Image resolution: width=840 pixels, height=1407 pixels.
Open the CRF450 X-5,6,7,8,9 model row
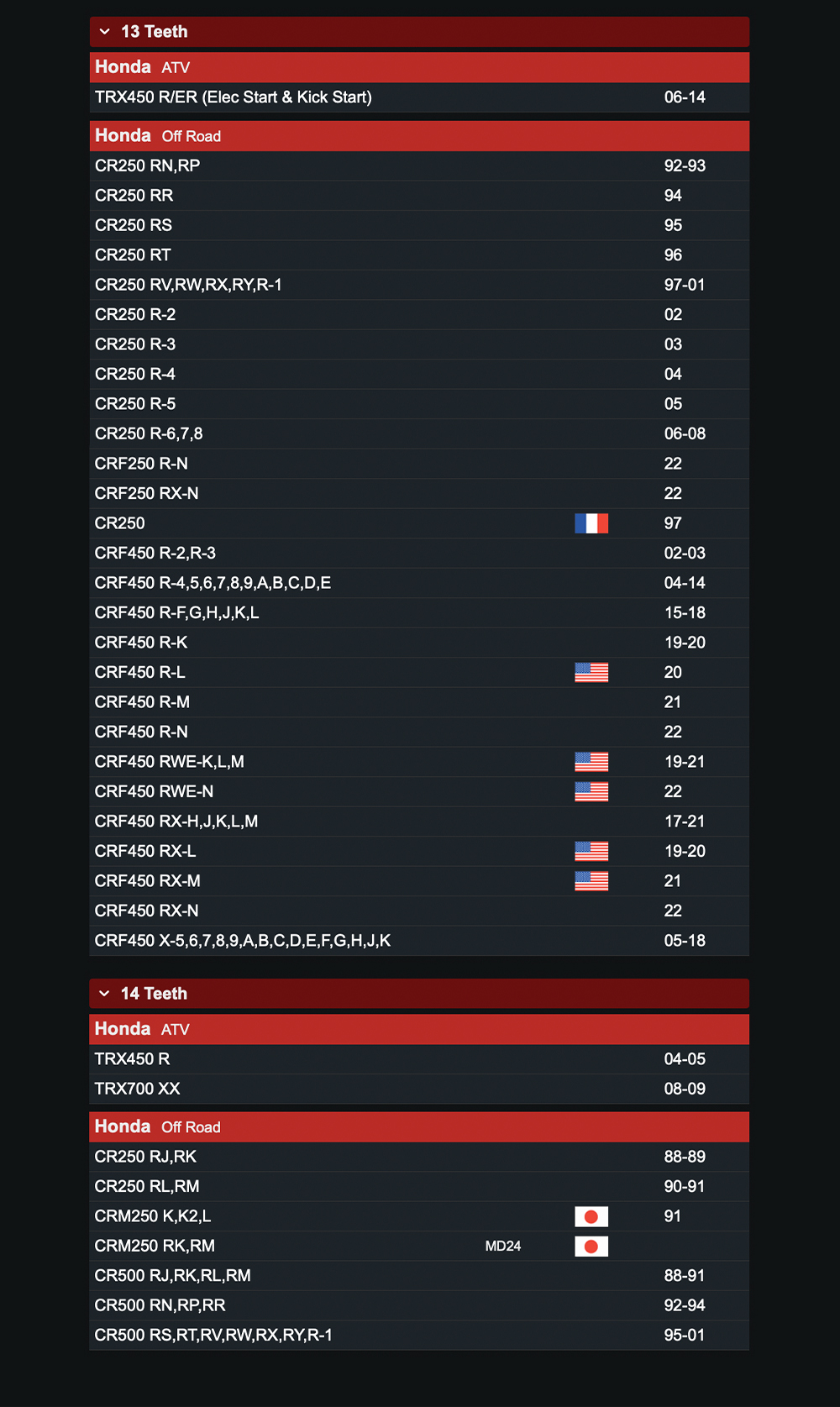419,941
